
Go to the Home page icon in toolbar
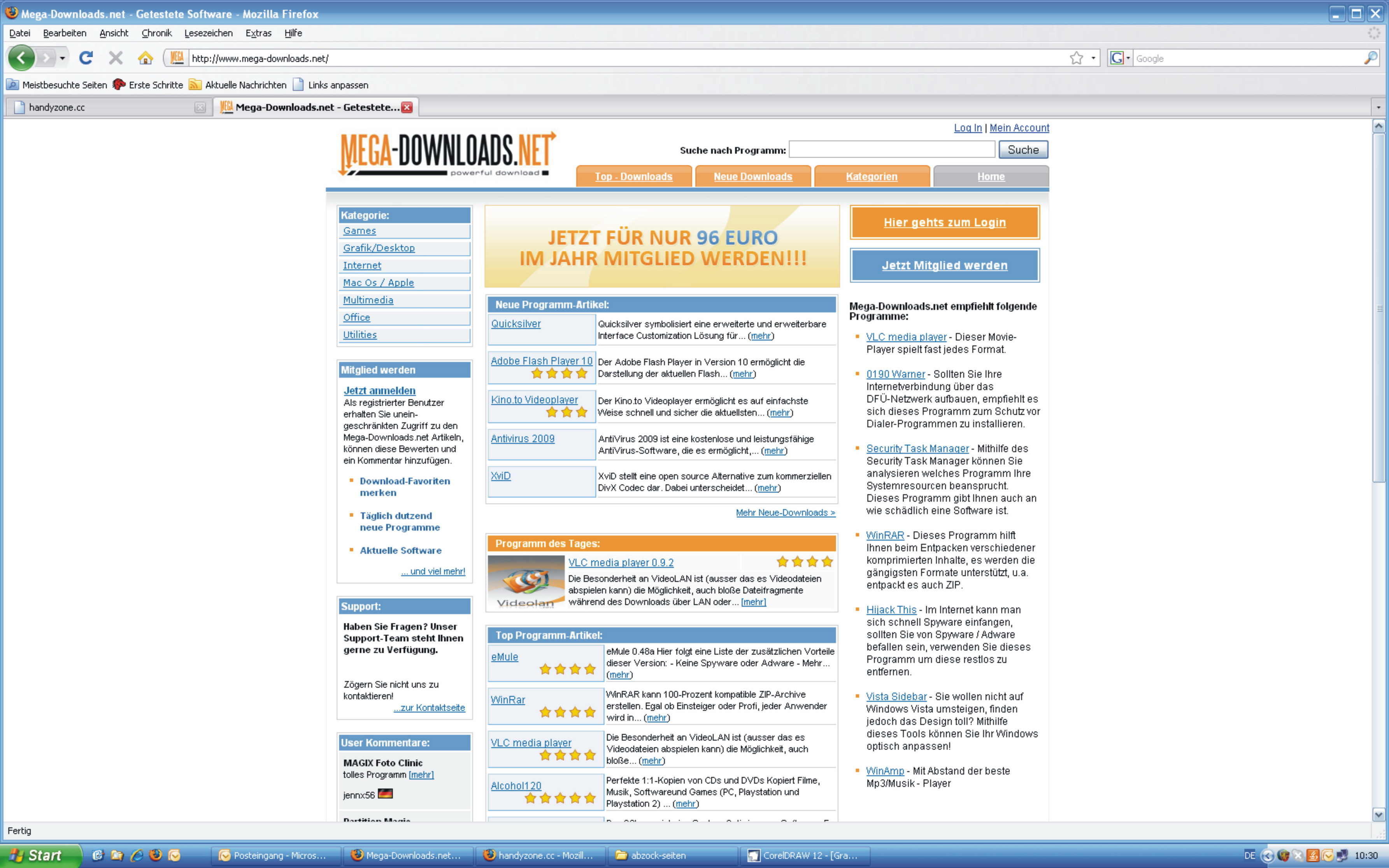(145, 58)
